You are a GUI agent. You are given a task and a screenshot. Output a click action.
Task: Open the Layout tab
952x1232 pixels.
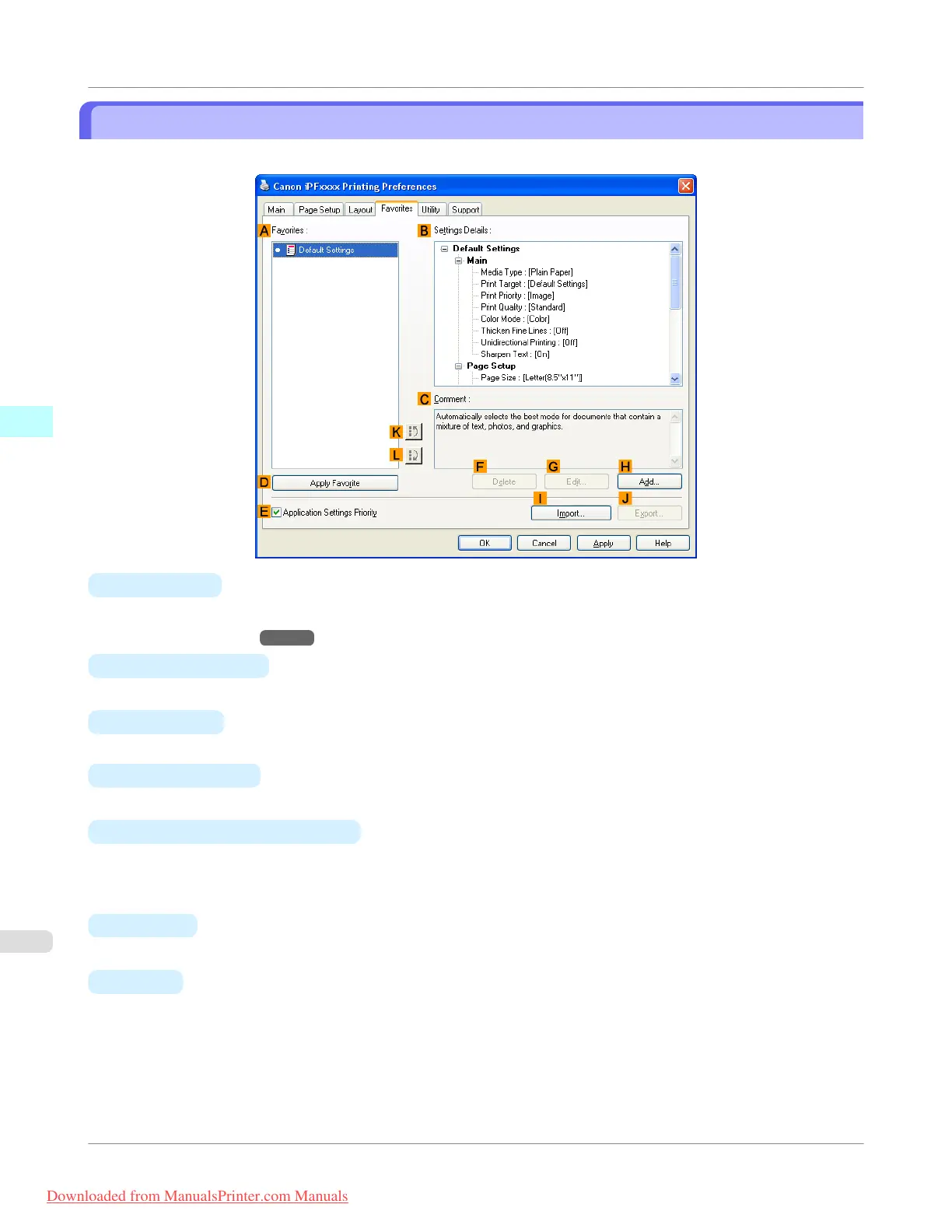(x=360, y=210)
